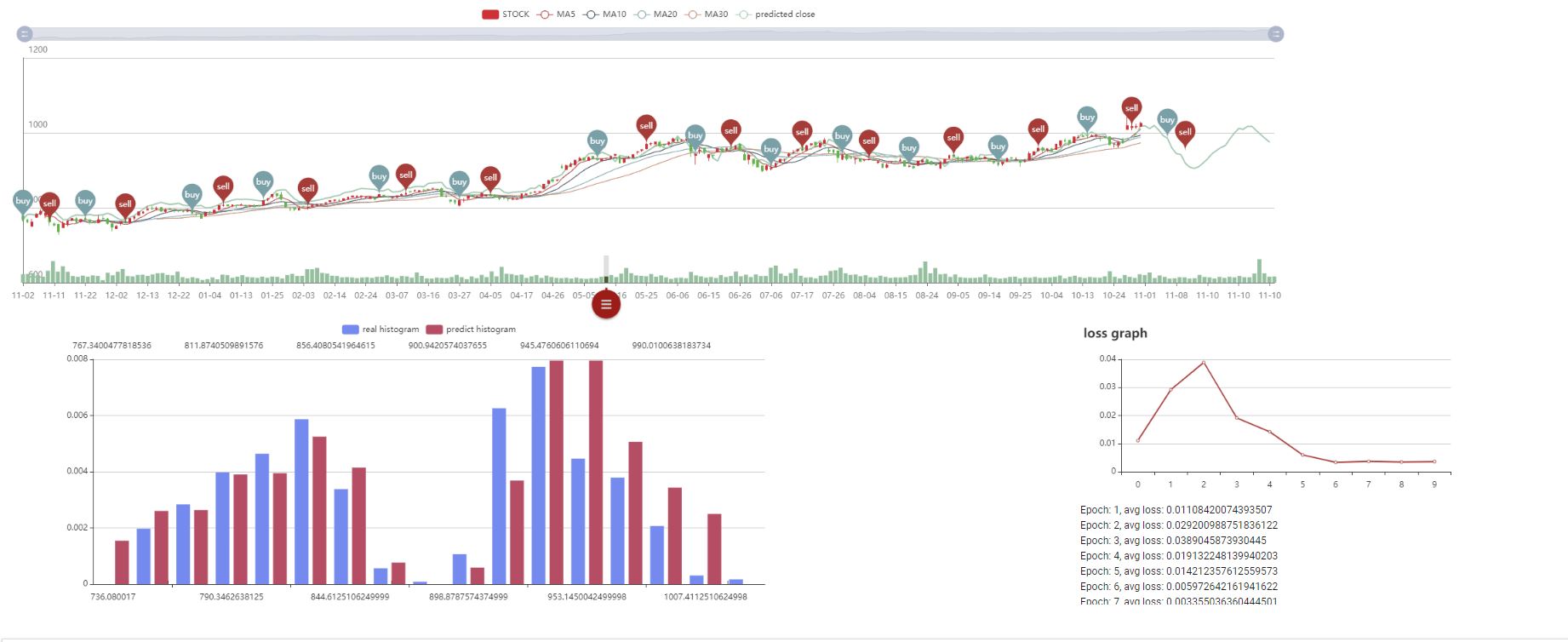Toggle the real histogram legend item
Screen dimensions: 1568x642
pyautogui.click(x=381, y=330)
